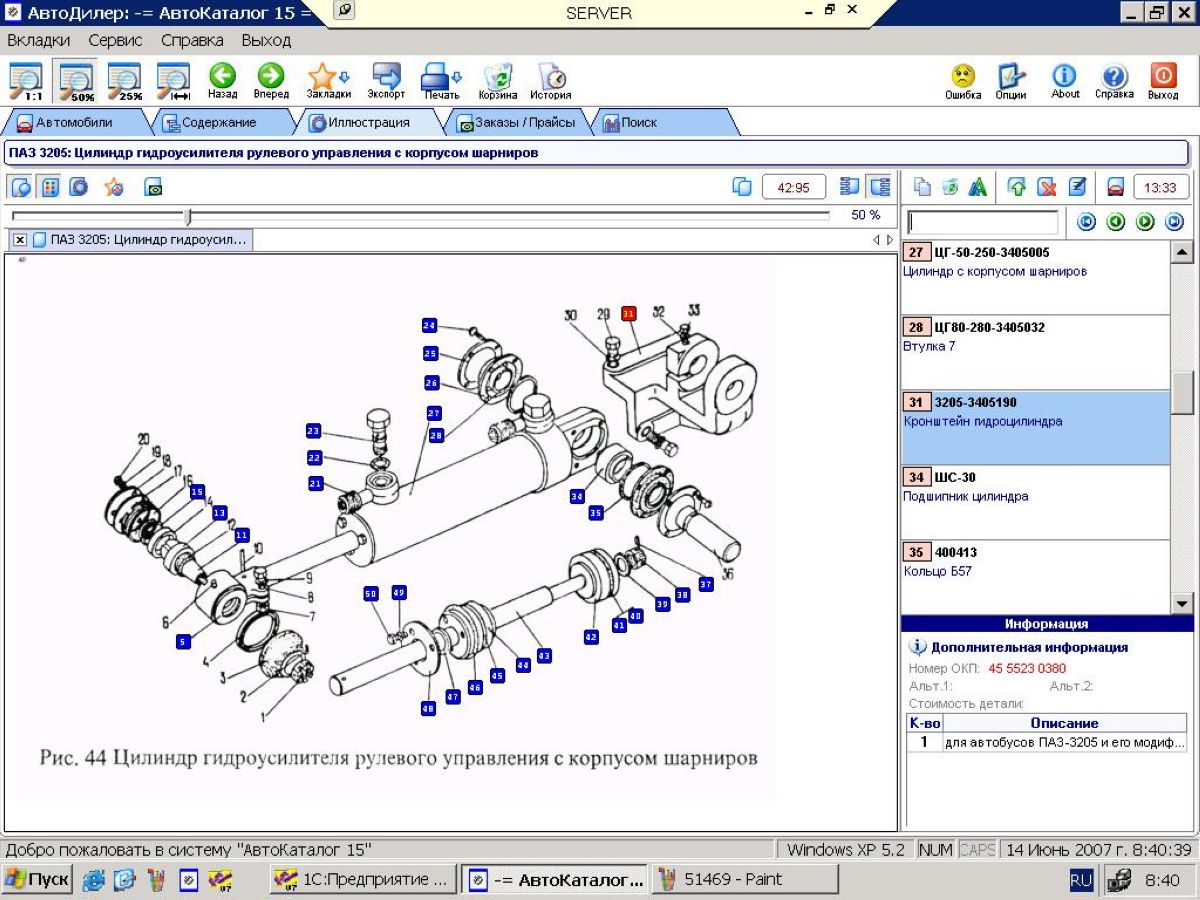The height and width of the screenshot is (900, 1200).
Task: Toggle the 25% zoom mode button
Action: 126,81
